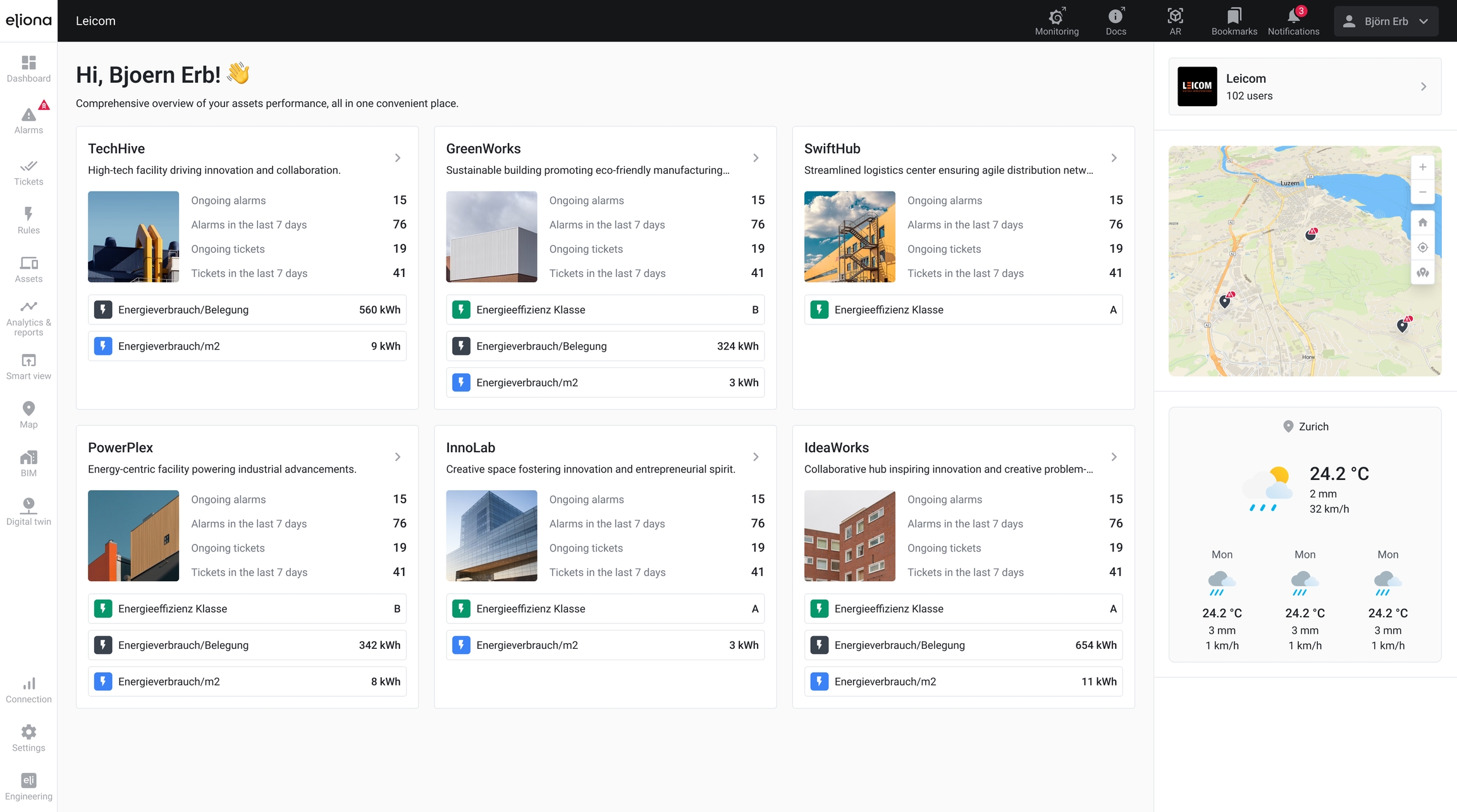Open the IdeaWorks card arrow
Screen dimensions: 1457x812
[x=1114, y=457]
